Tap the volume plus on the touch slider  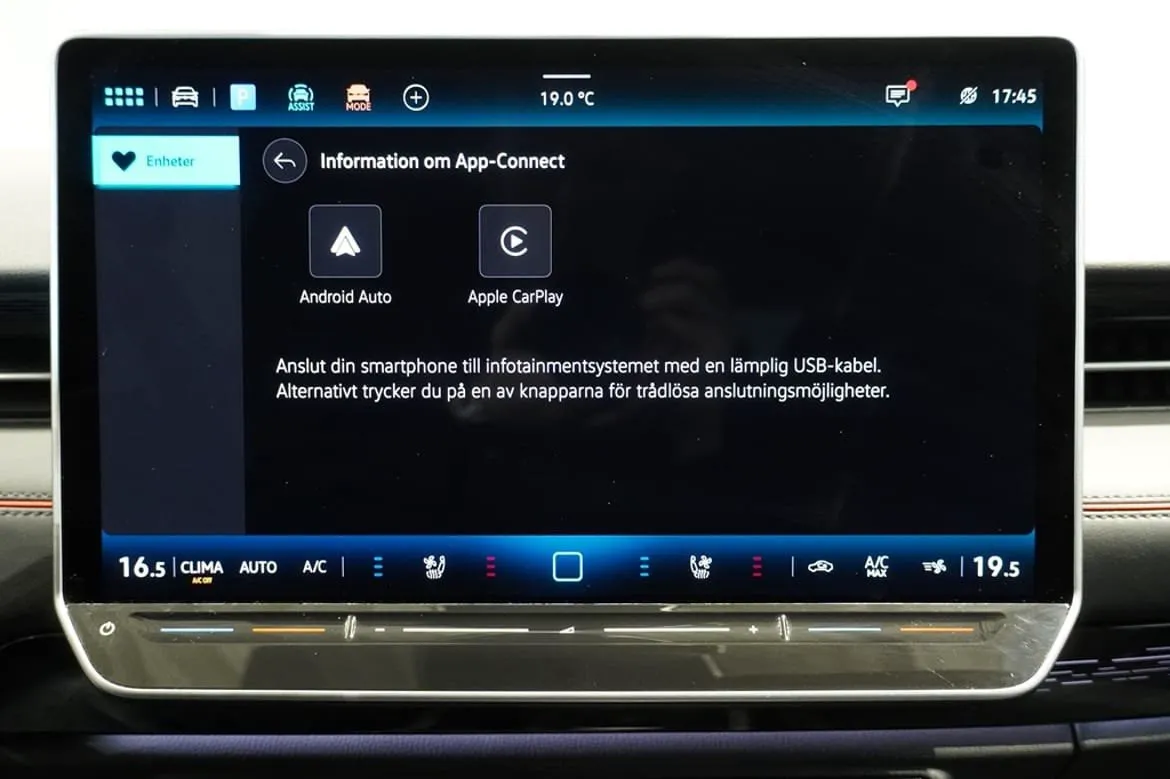pos(753,630)
